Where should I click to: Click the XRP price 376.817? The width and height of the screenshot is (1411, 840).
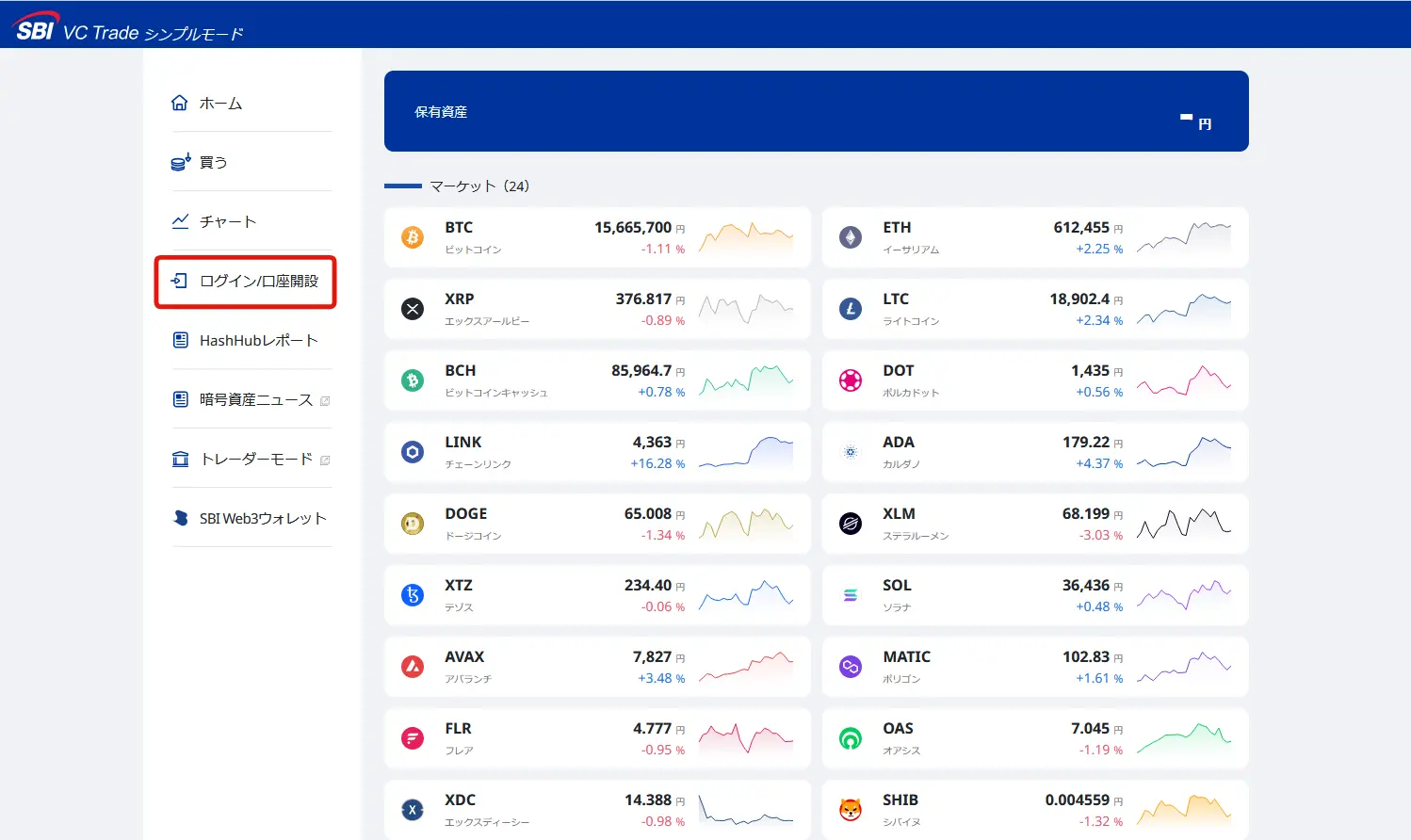tap(643, 299)
